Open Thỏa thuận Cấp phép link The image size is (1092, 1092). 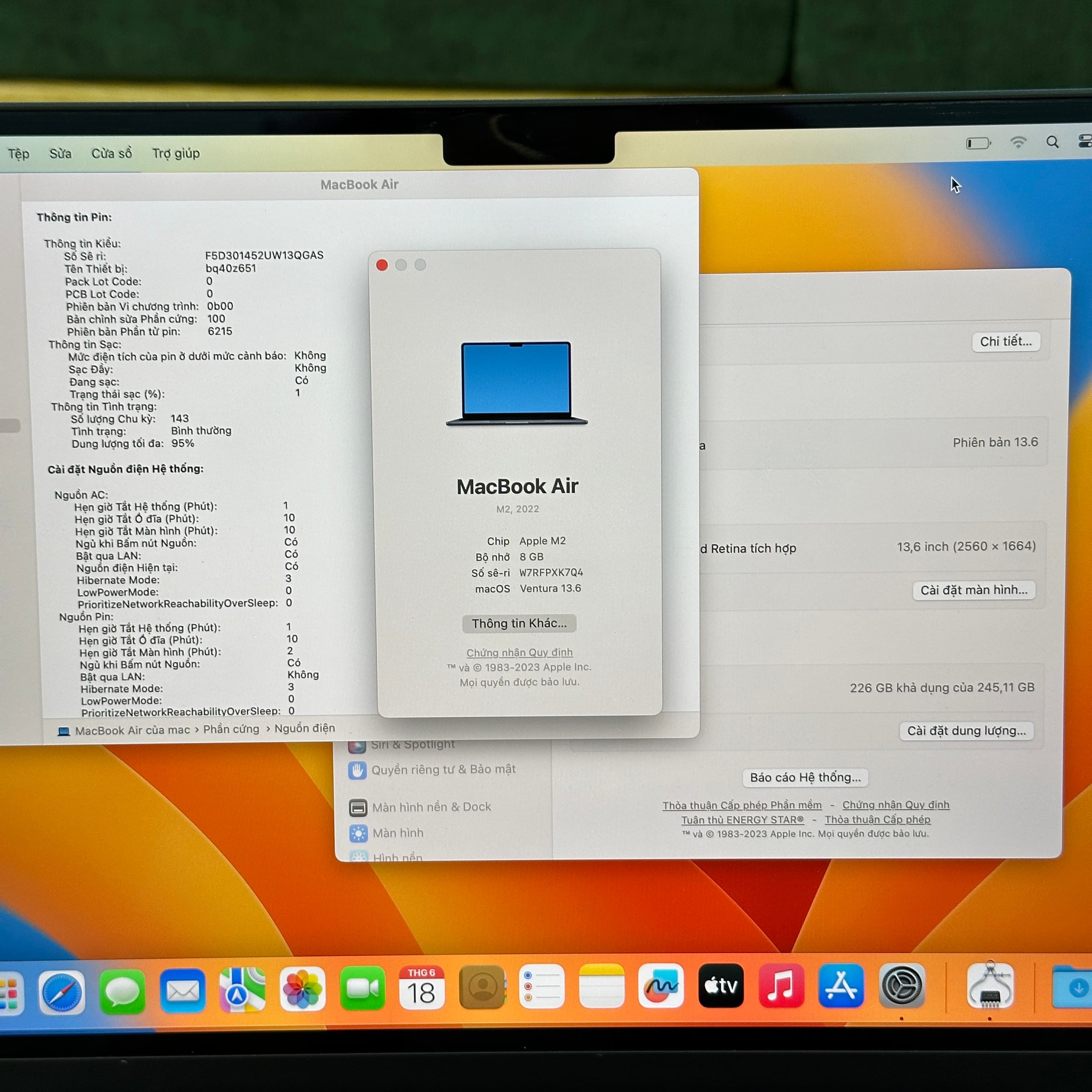point(877,820)
